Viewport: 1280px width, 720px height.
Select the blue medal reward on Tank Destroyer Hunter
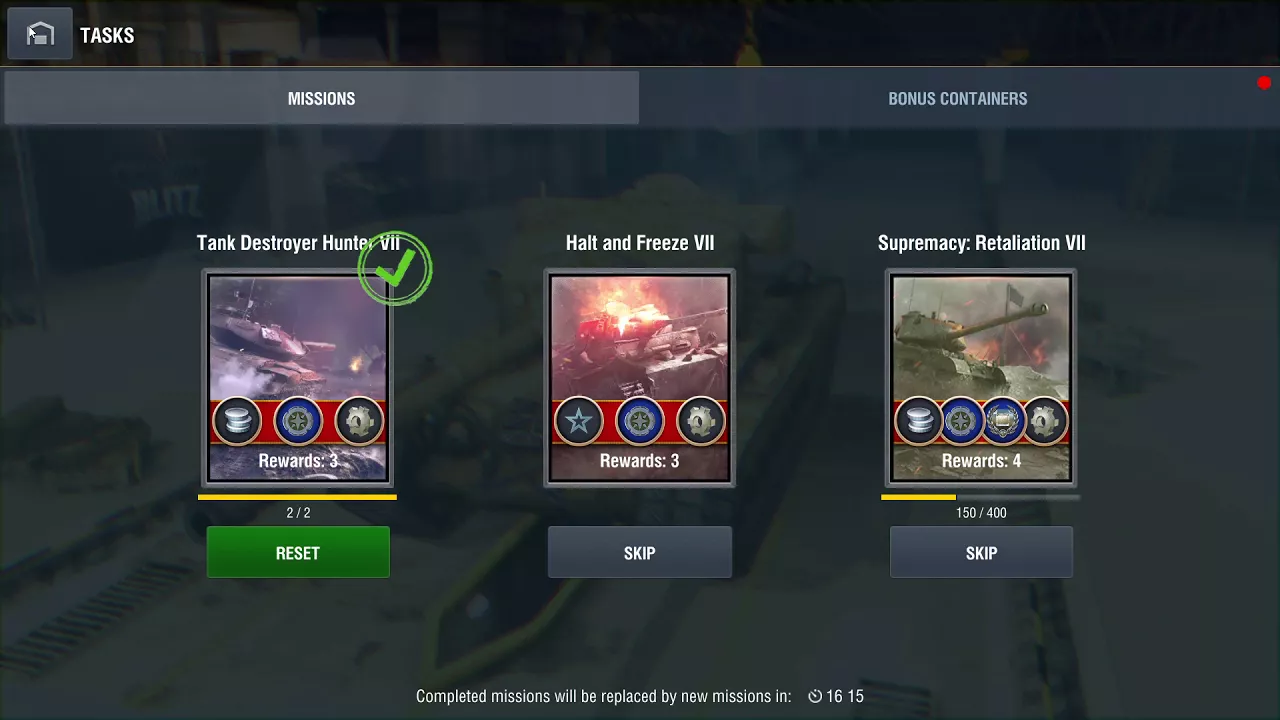[x=298, y=421]
